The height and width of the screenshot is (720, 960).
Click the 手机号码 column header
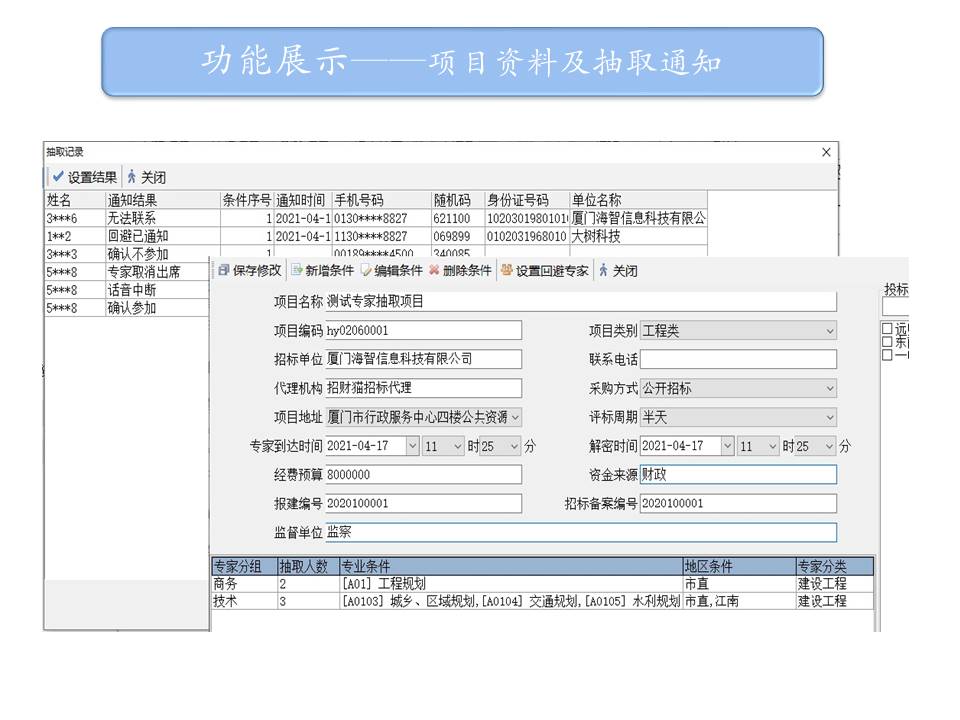tap(382, 200)
